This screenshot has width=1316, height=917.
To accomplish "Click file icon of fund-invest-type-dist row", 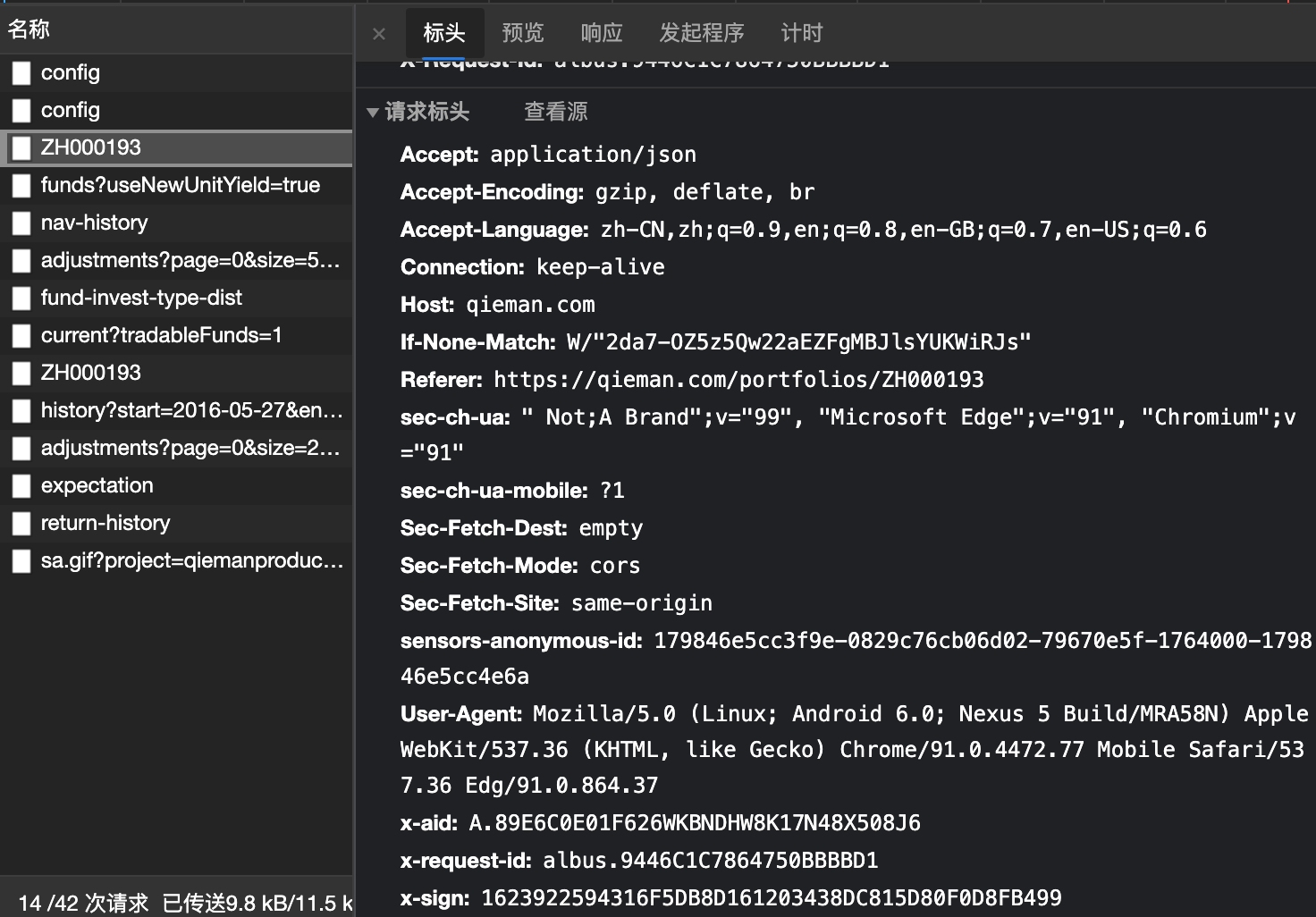I will (x=21, y=298).
